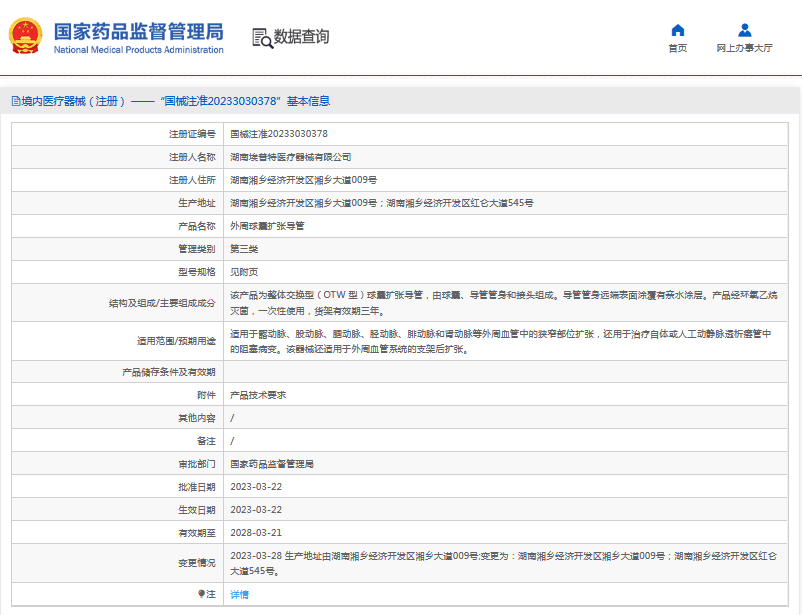
Task: Select registration number 国械注准20233030378 cell
Action: pos(279,134)
